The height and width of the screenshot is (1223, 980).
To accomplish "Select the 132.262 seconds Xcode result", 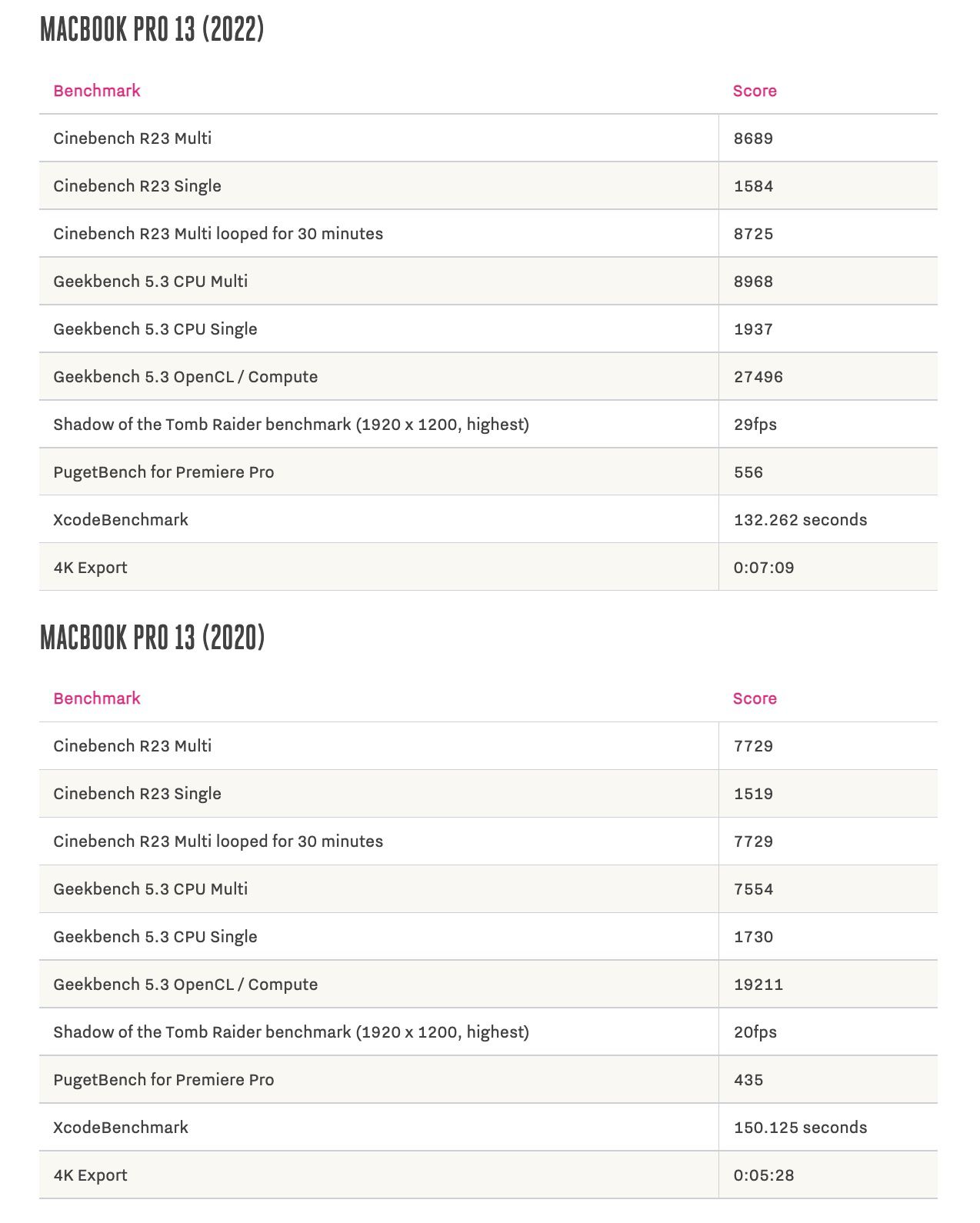I will (x=800, y=520).
